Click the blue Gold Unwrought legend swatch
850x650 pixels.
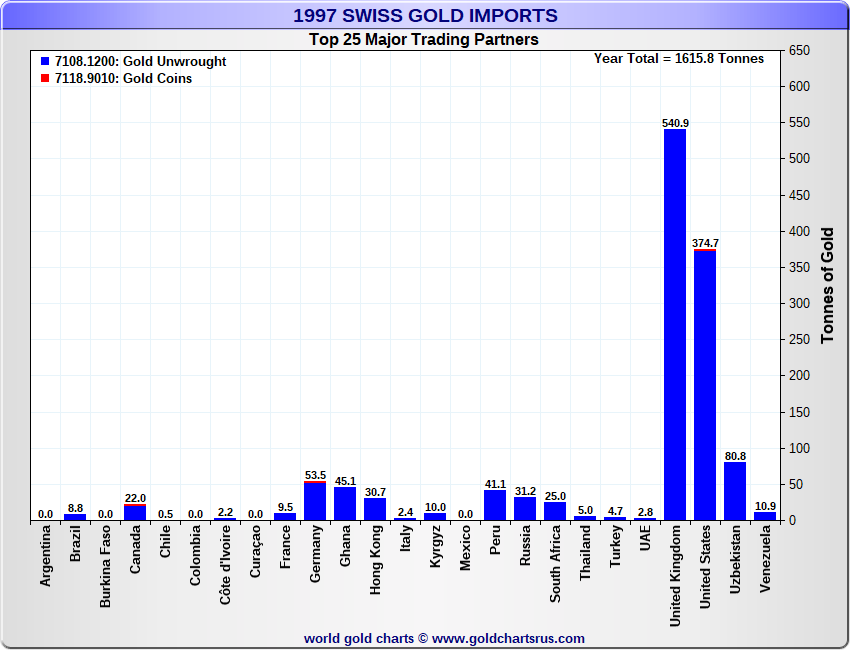[45, 61]
